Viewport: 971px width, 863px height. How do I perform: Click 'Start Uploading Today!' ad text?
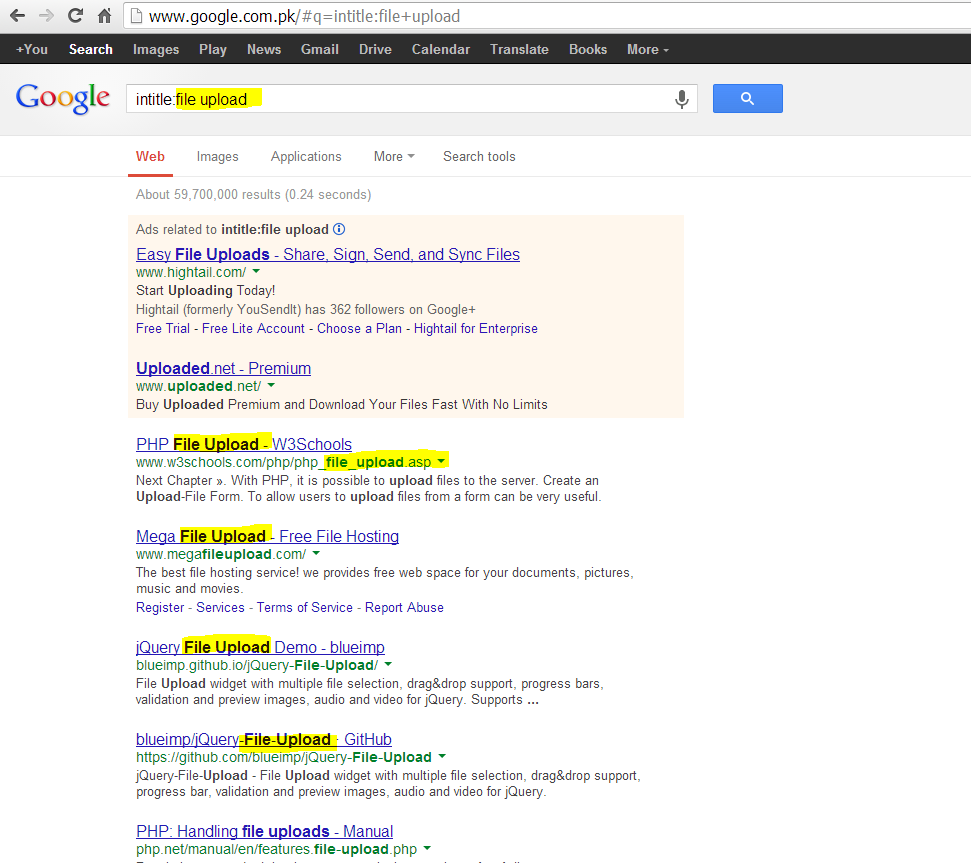(x=206, y=290)
